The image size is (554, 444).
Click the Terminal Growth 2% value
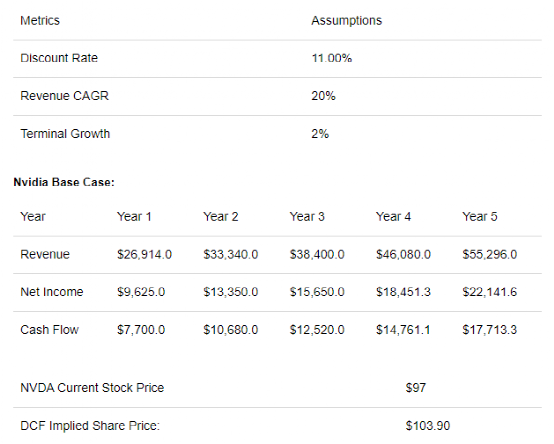coord(320,134)
